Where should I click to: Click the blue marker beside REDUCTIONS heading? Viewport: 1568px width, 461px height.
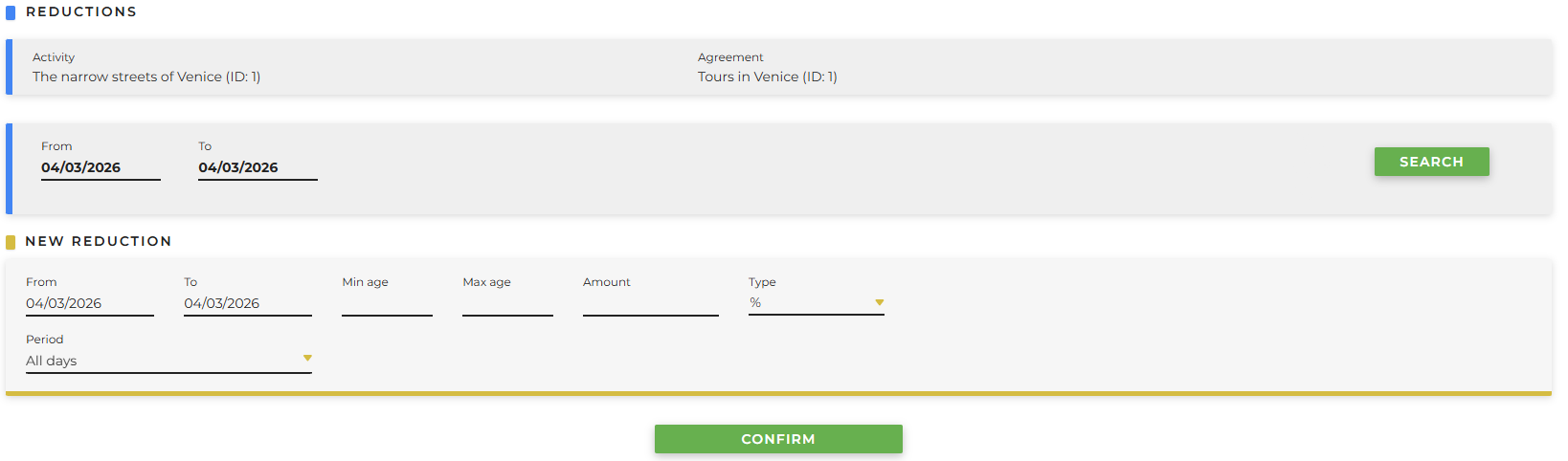point(11,12)
